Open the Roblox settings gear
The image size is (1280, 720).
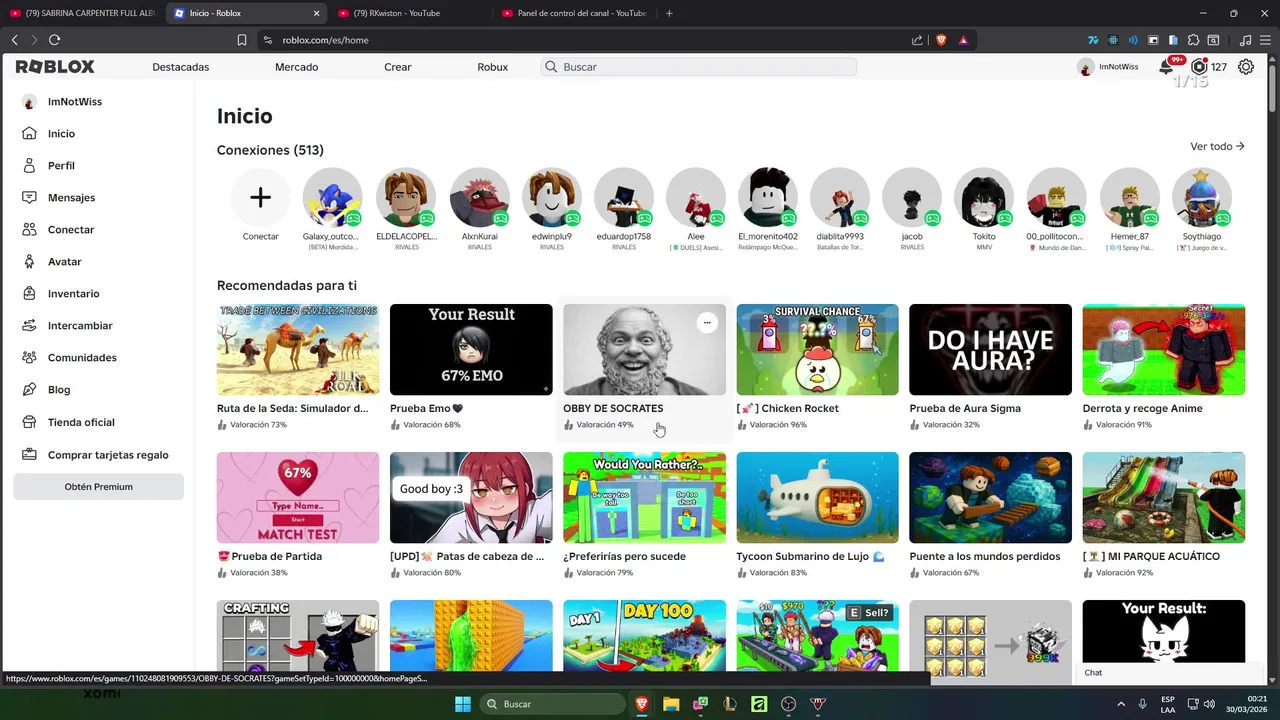[x=1246, y=67]
